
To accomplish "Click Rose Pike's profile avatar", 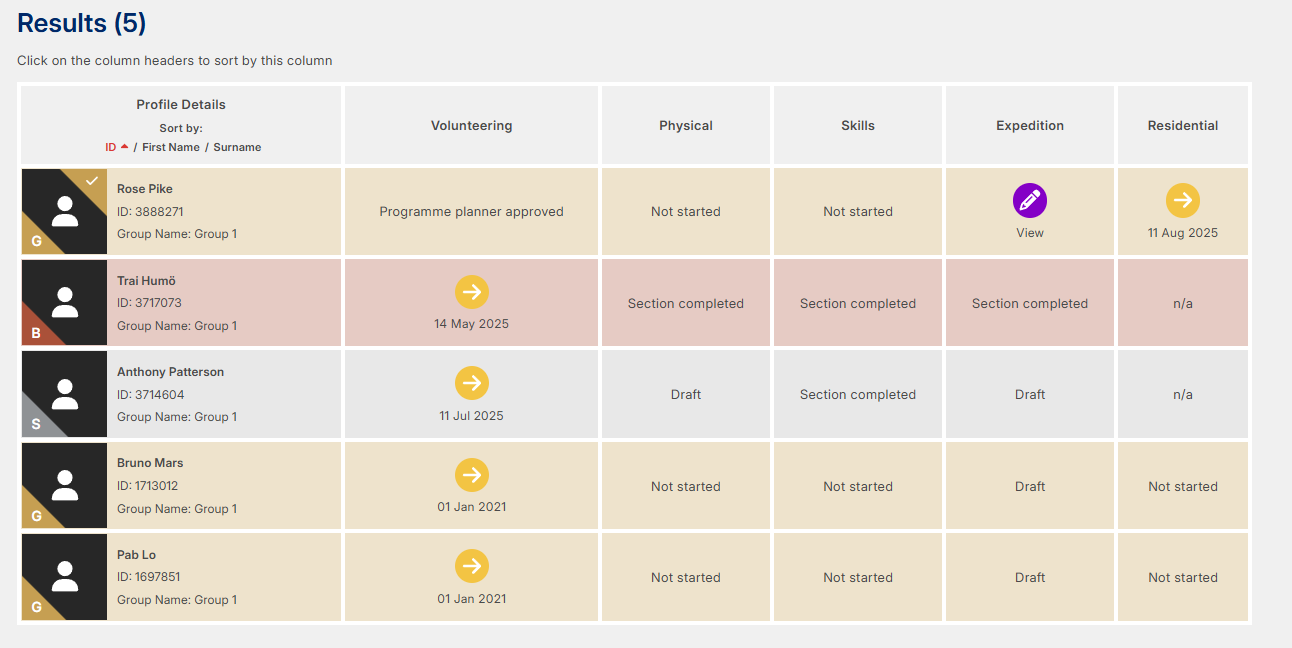I will tap(64, 211).
